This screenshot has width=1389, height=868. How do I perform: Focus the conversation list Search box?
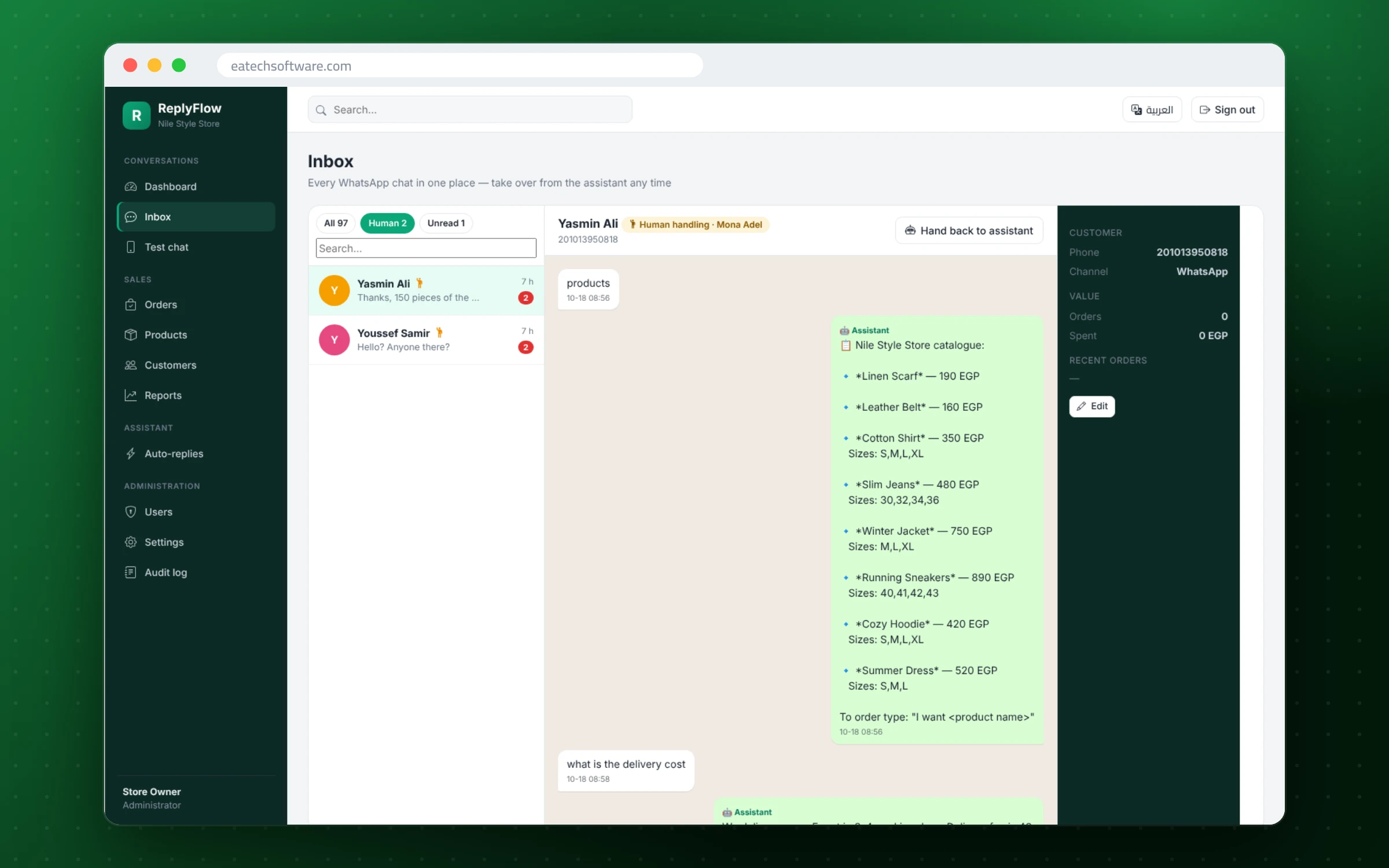tap(426, 248)
